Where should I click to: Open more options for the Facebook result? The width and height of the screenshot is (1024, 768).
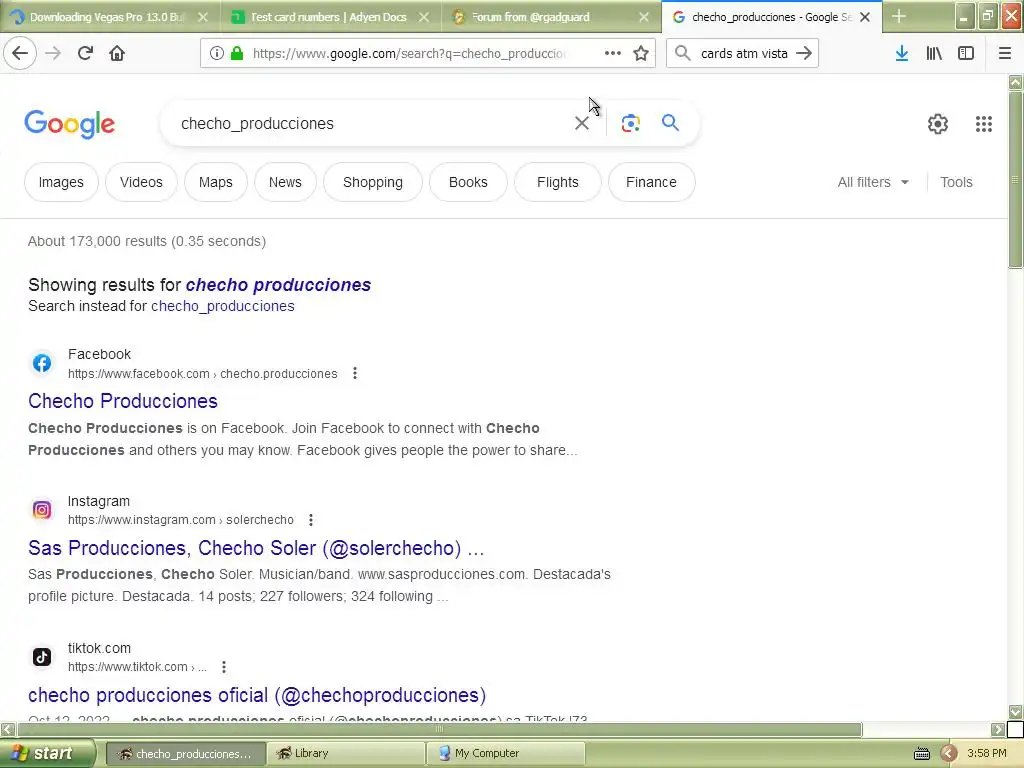click(x=355, y=373)
